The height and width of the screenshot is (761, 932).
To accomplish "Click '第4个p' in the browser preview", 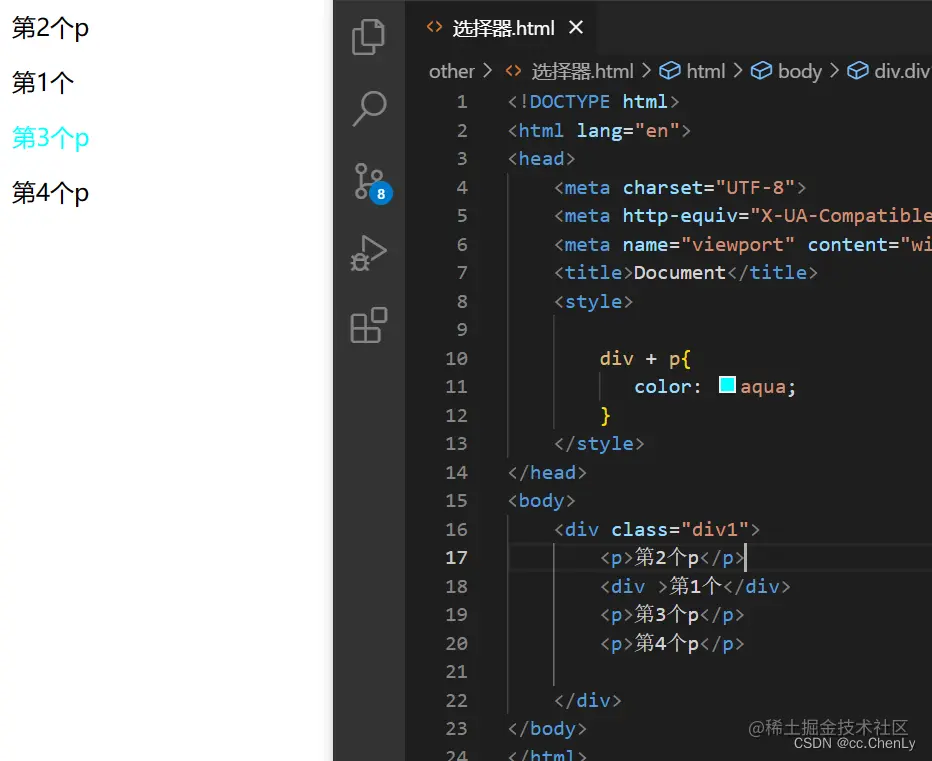I will 51,193.
